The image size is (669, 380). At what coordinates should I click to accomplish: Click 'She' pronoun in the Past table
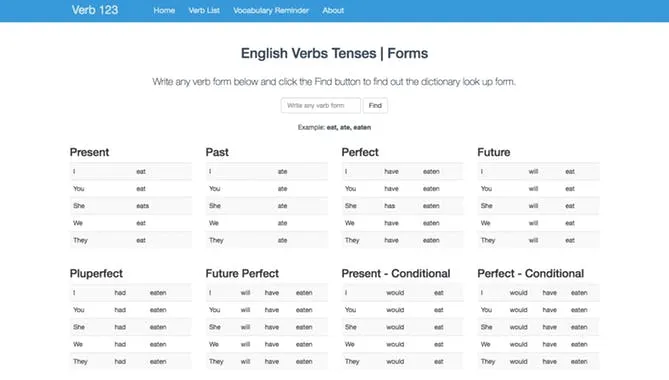[x=215, y=206]
